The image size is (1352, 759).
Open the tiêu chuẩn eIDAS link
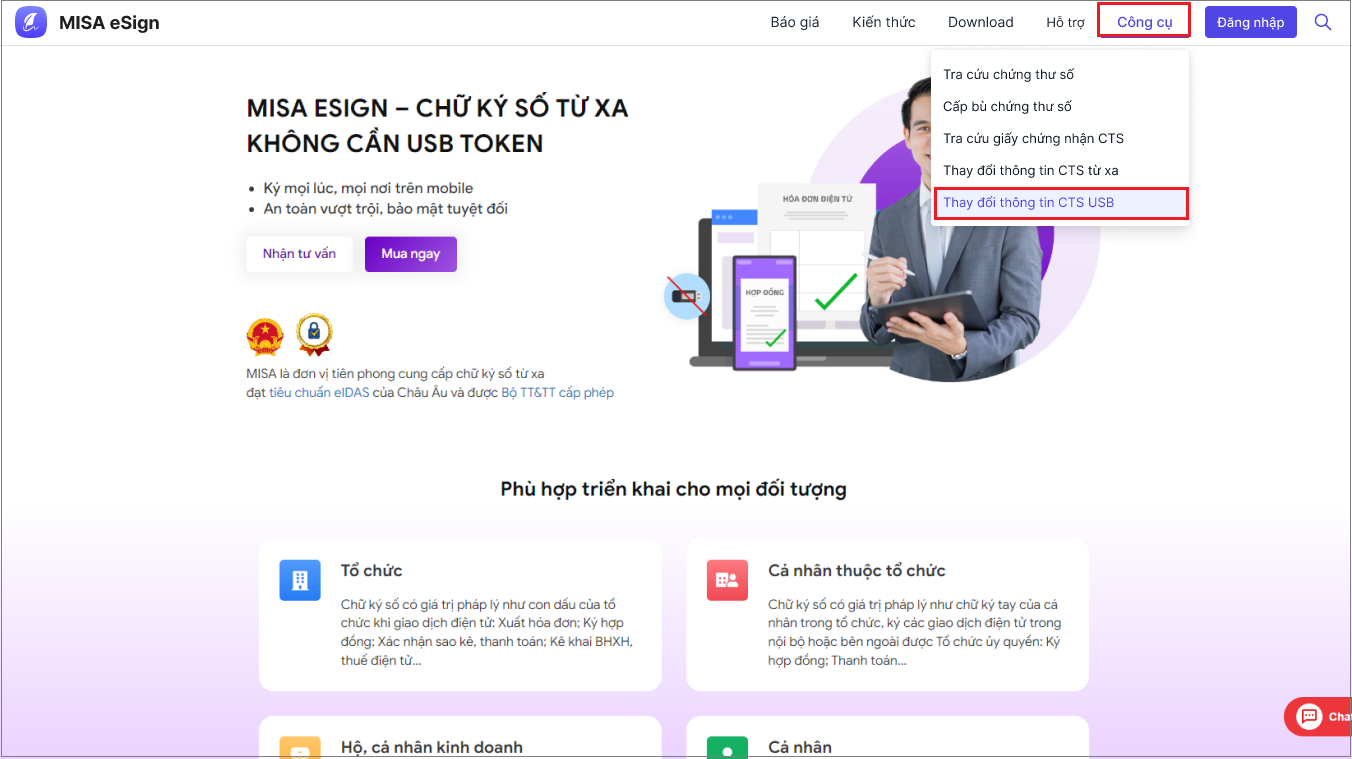coord(318,393)
